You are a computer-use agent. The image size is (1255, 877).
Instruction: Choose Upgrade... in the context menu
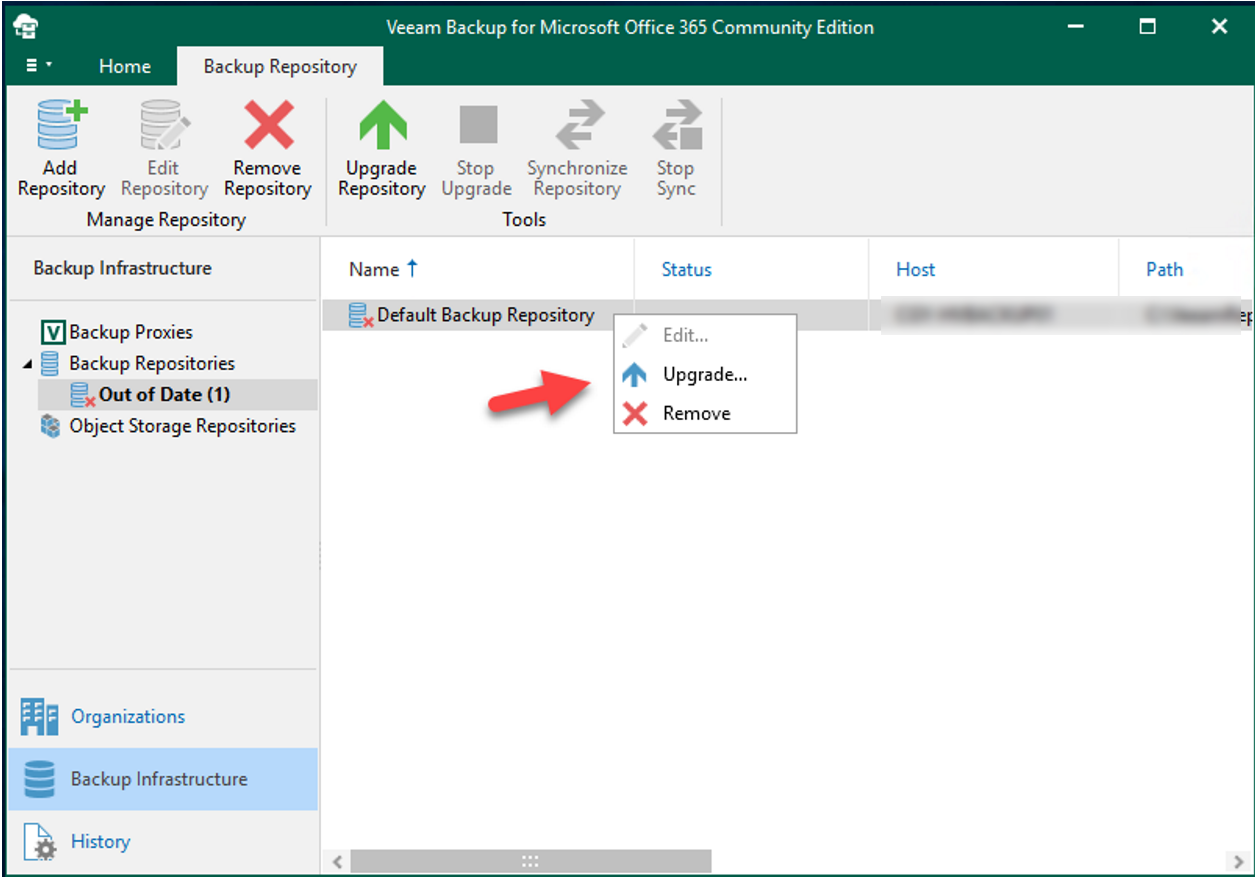[705, 375]
